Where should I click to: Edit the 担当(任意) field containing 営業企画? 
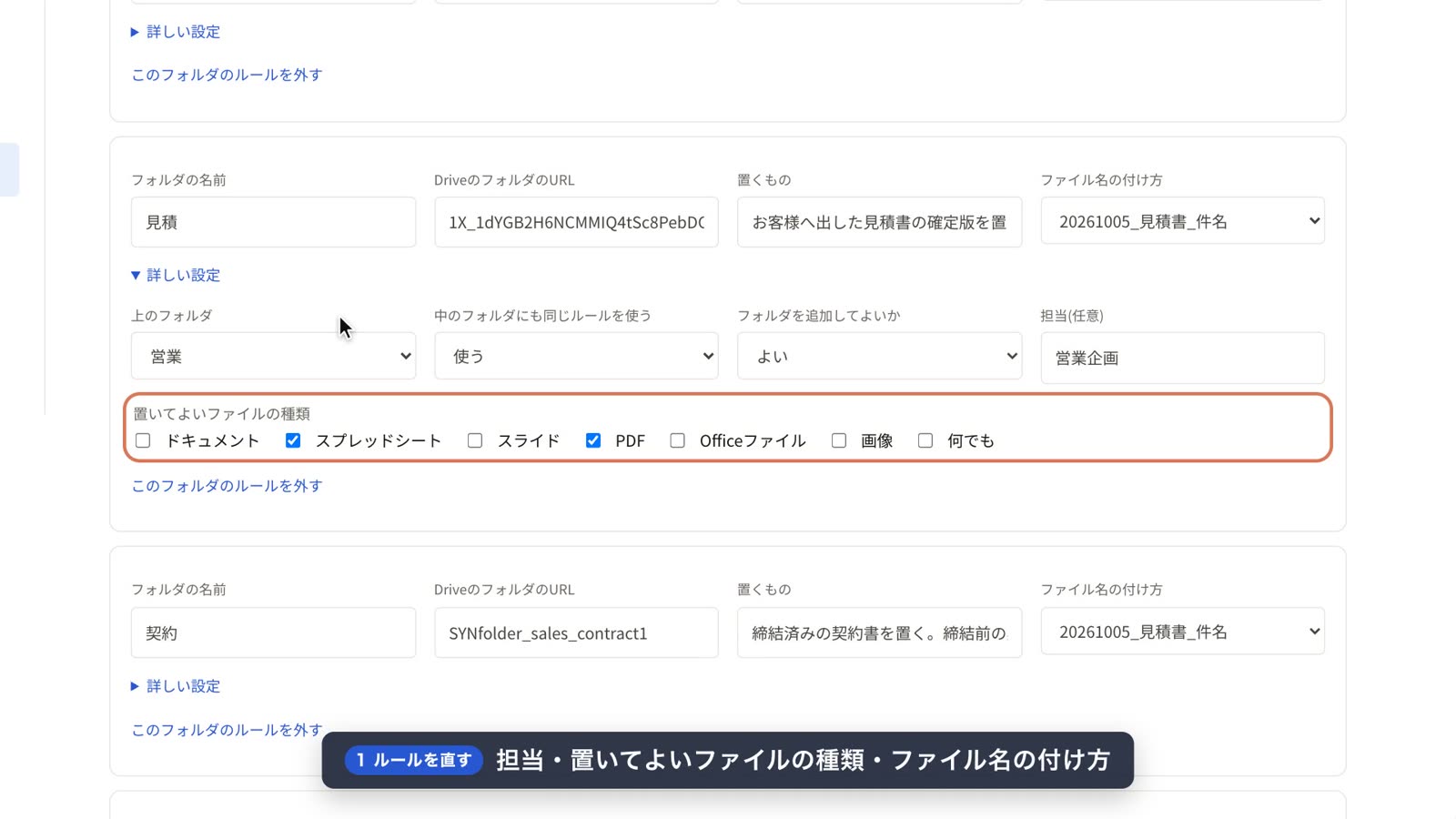[x=1182, y=358]
